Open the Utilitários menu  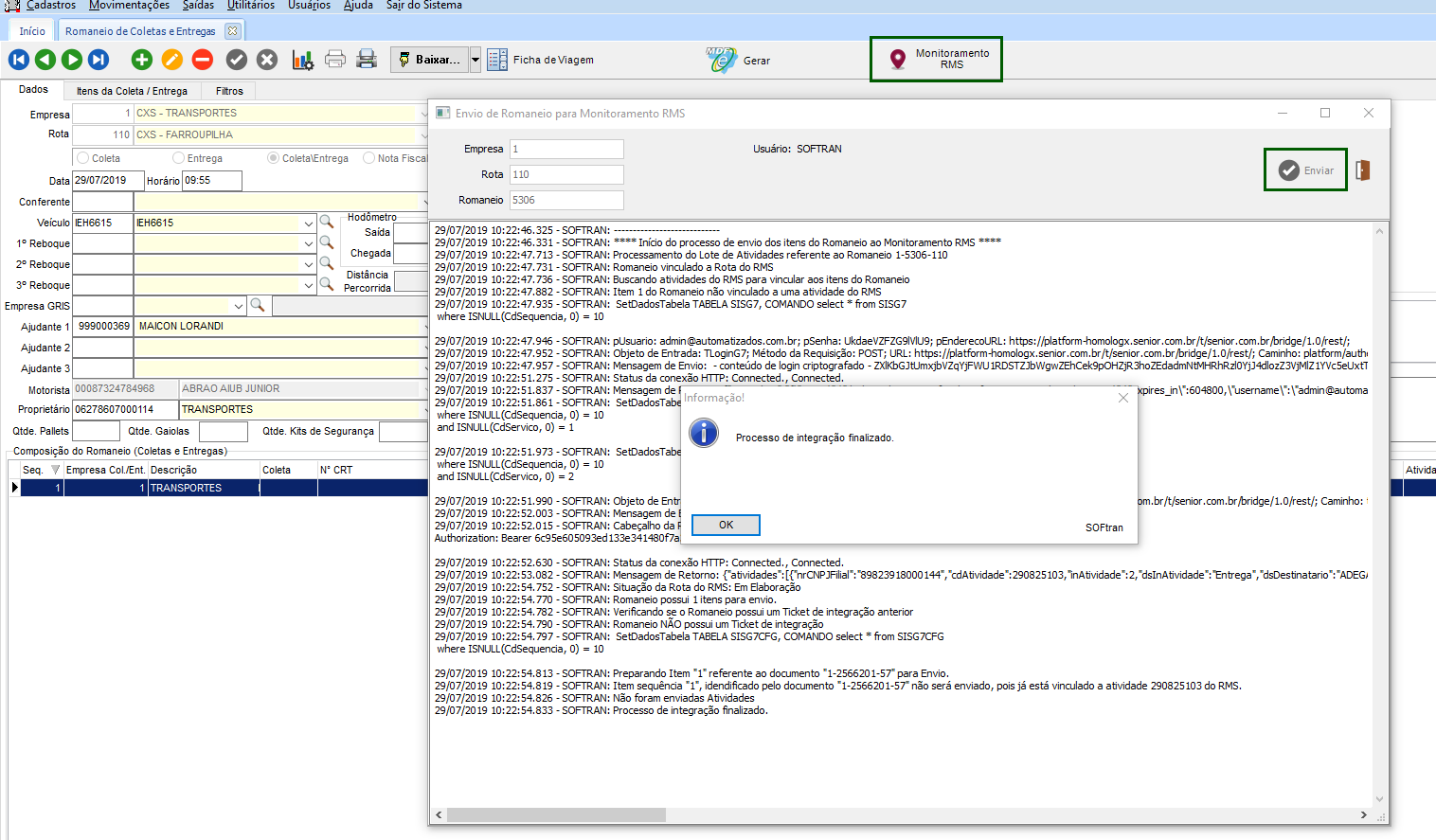[251, 5]
